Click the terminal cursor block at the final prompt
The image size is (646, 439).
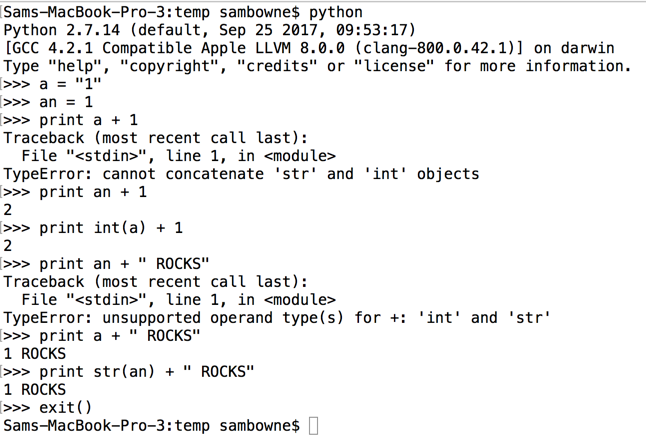[x=313, y=426]
